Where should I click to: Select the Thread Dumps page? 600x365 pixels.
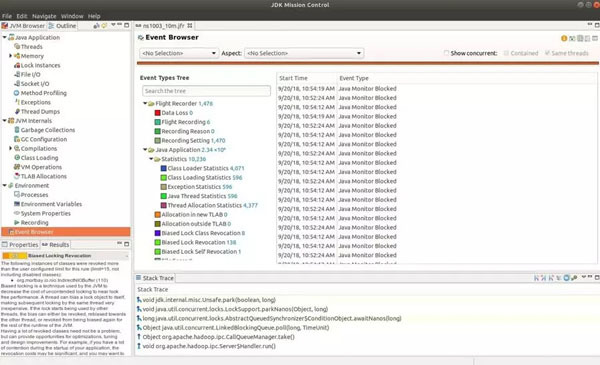coord(37,111)
